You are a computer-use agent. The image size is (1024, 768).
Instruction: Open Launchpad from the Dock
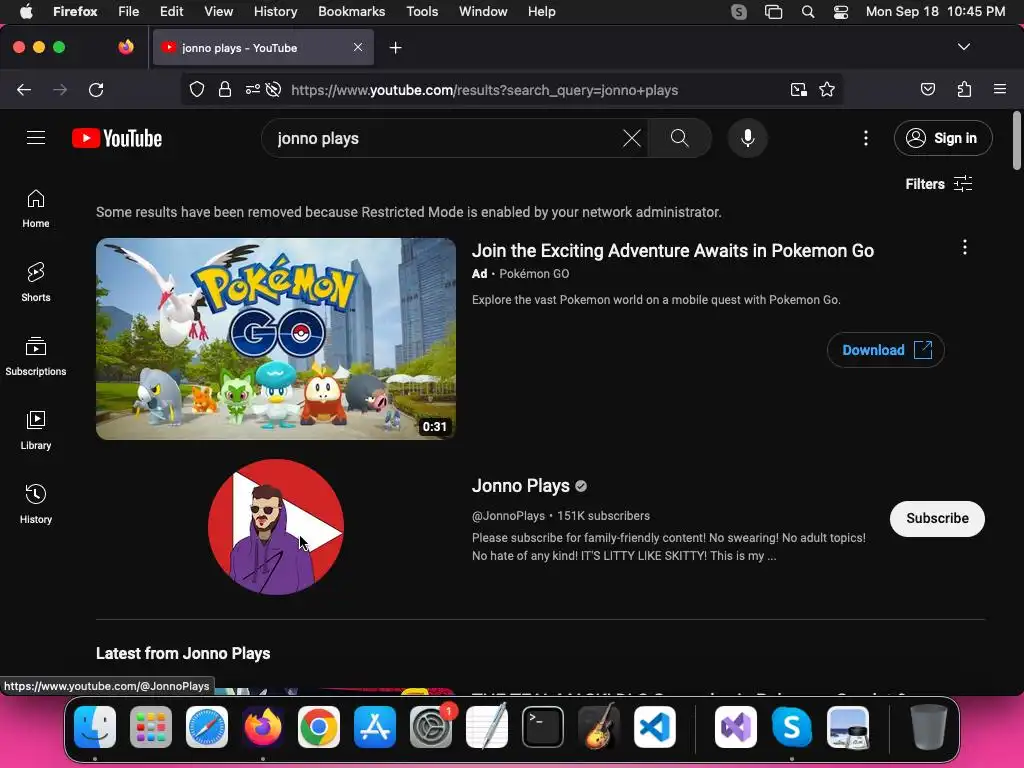[151, 727]
